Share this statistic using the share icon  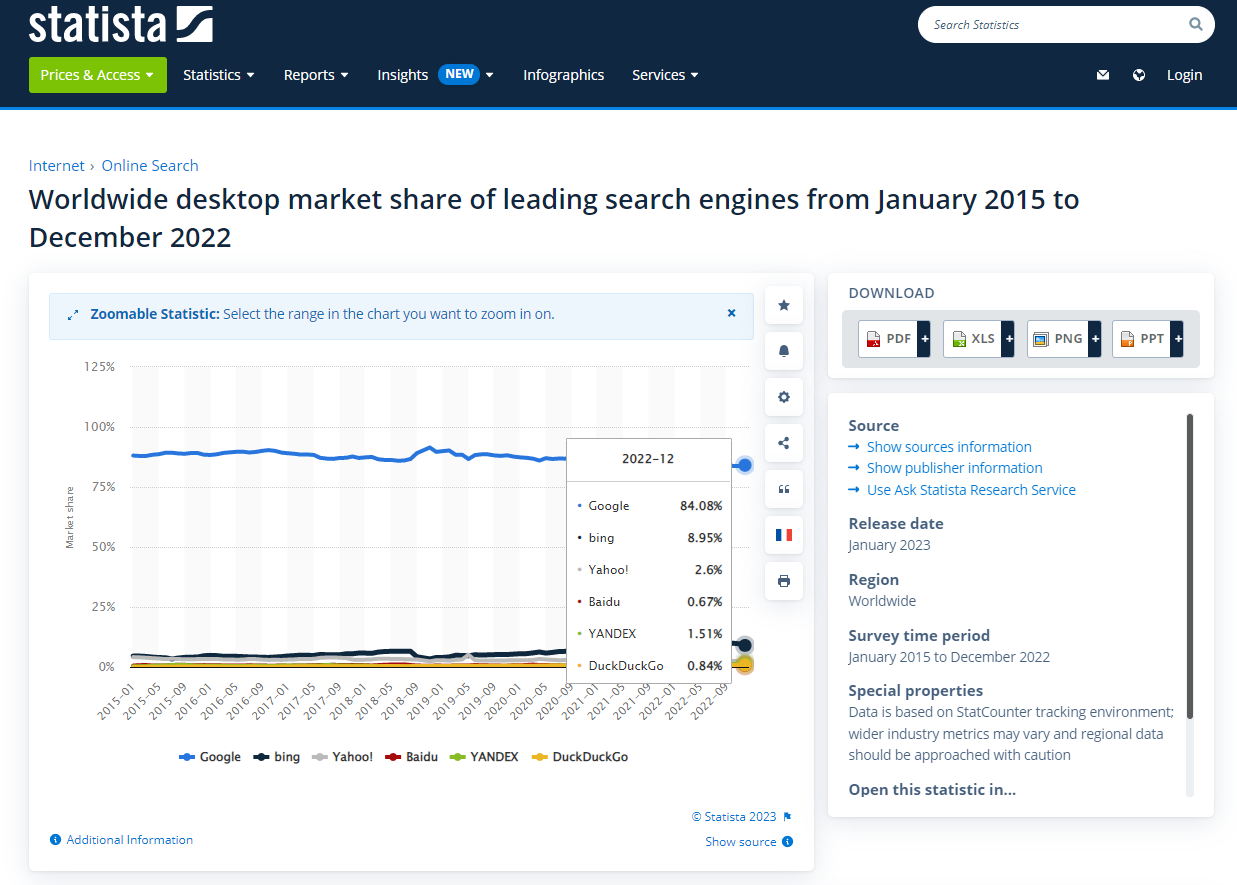(783, 443)
